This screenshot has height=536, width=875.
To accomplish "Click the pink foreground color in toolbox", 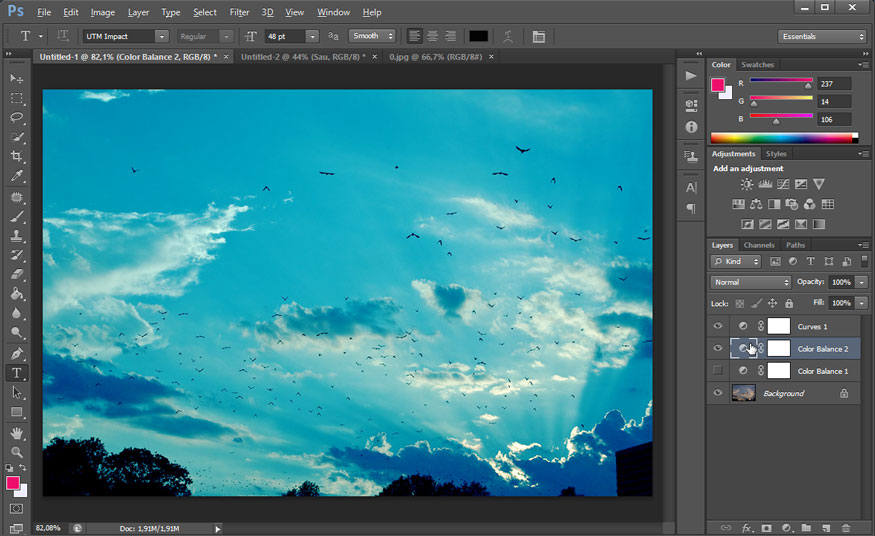I will [x=13, y=483].
